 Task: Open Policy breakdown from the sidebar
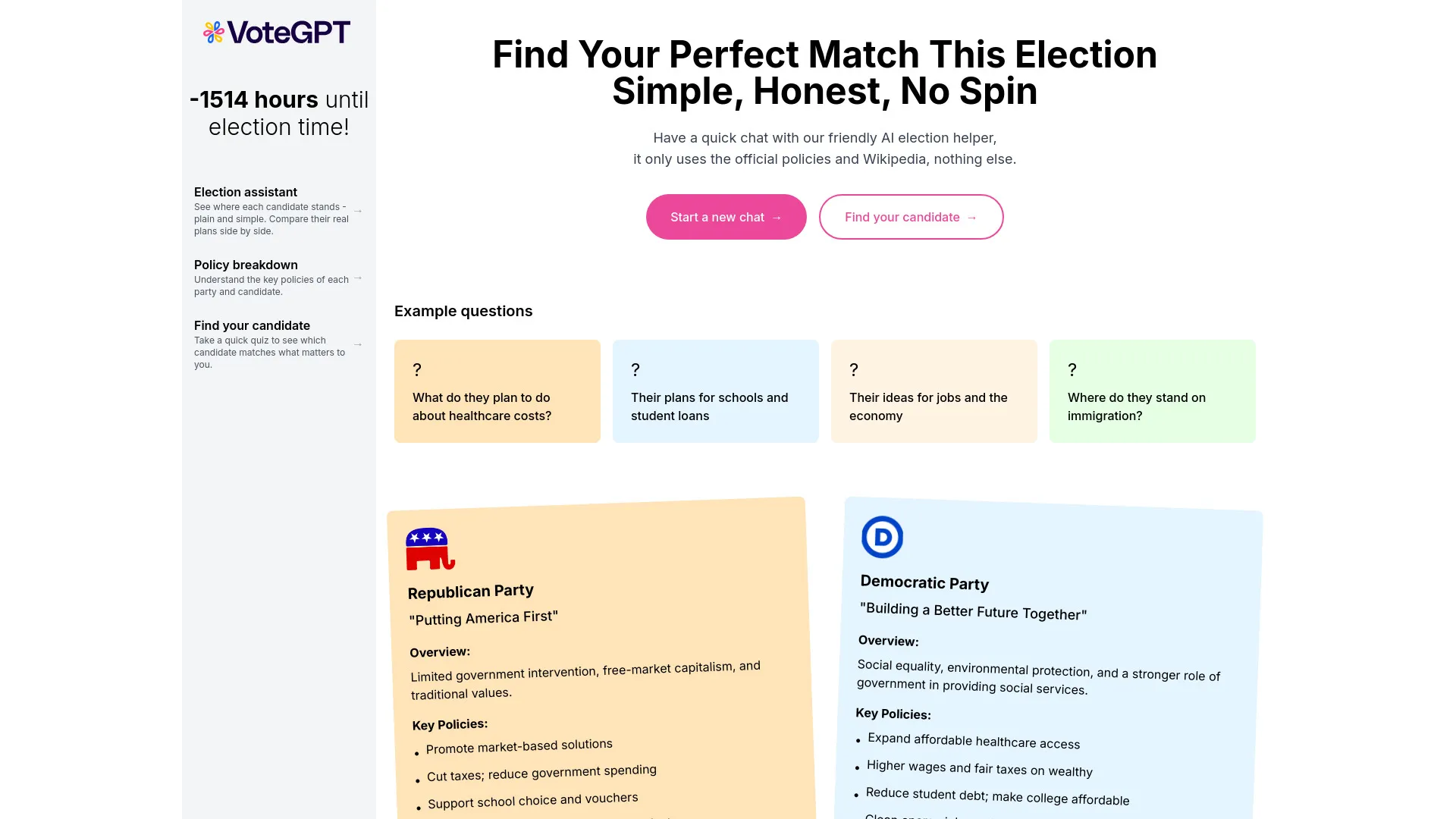[246, 265]
